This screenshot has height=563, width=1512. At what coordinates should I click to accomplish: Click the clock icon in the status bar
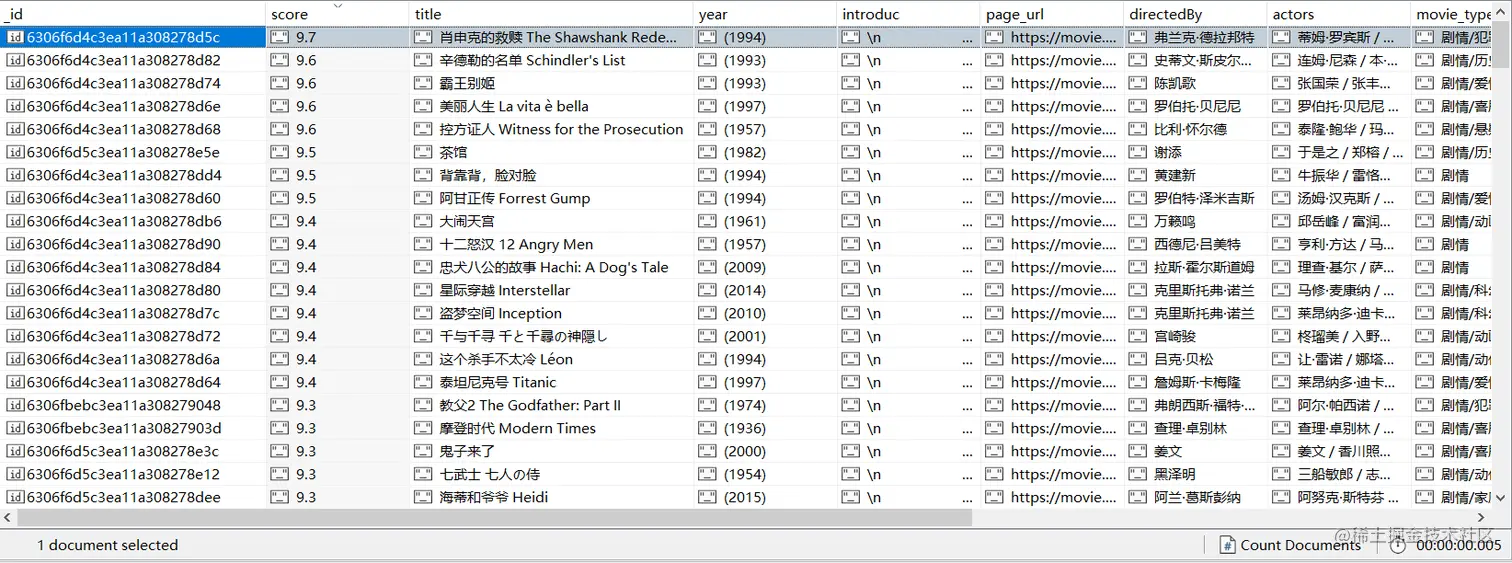click(x=1397, y=545)
